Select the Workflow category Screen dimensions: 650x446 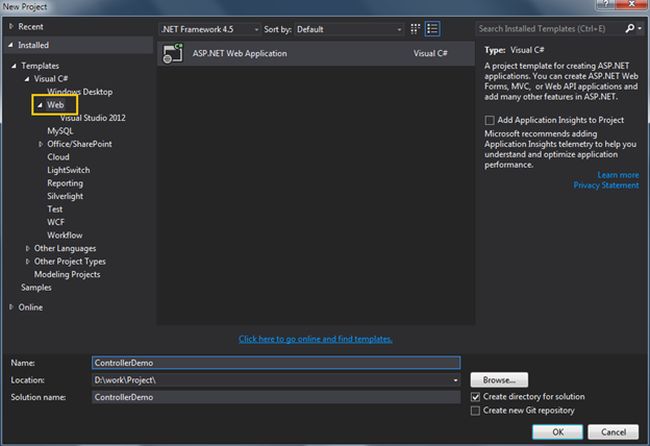coord(65,235)
